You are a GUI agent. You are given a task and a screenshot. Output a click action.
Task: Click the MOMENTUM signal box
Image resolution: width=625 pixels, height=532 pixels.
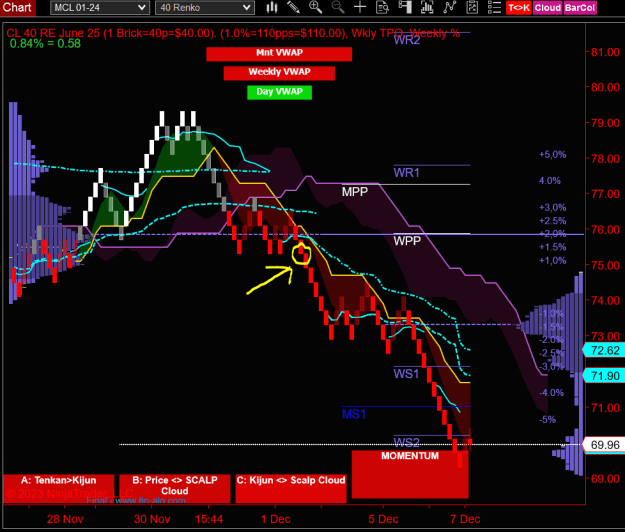tap(410, 474)
